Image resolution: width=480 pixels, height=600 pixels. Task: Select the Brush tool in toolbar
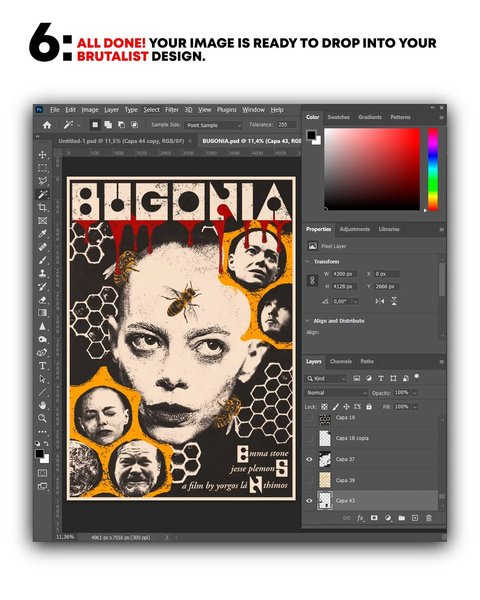pyautogui.click(x=42, y=260)
